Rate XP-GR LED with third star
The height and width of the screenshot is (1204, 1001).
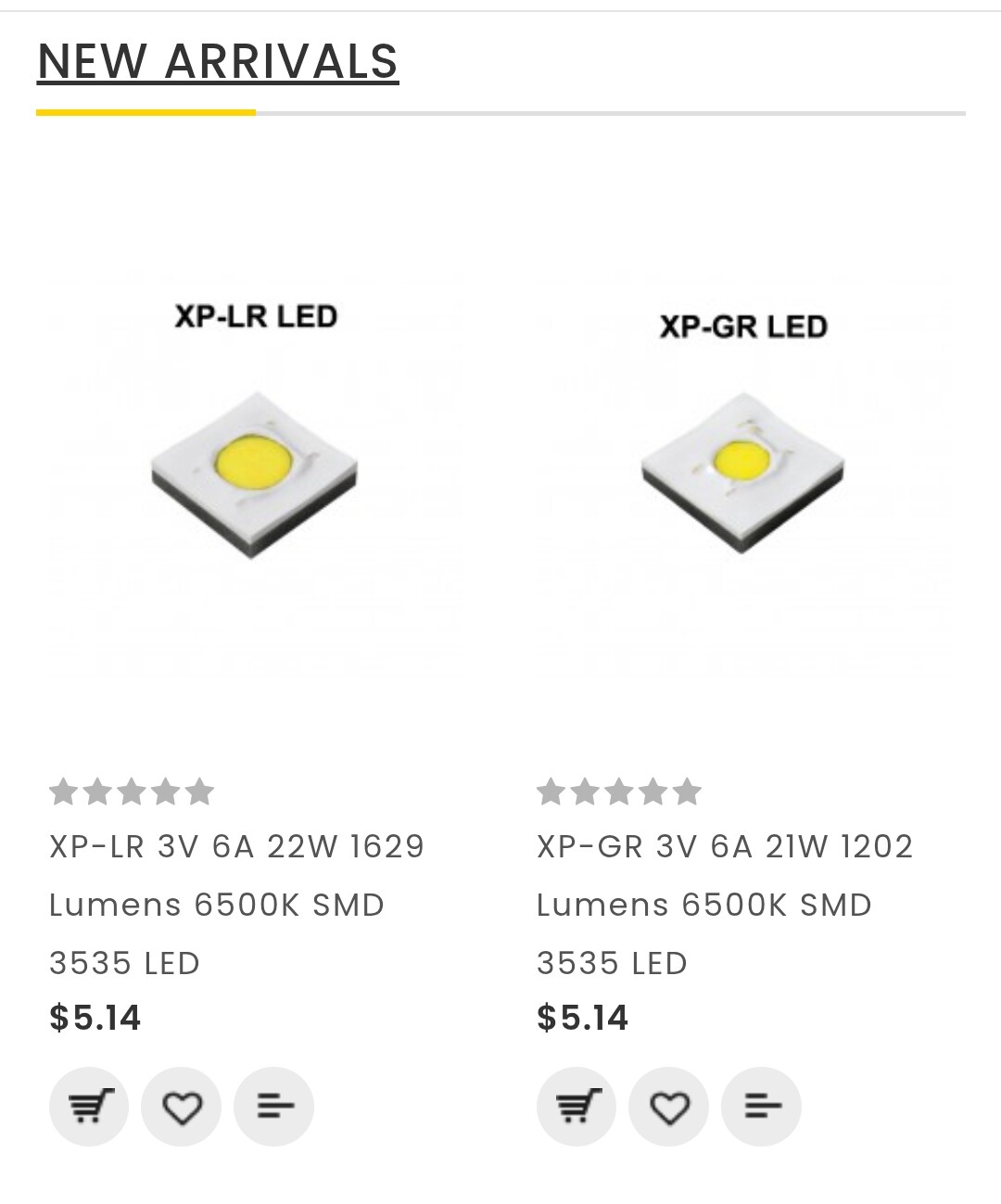(619, 792)
